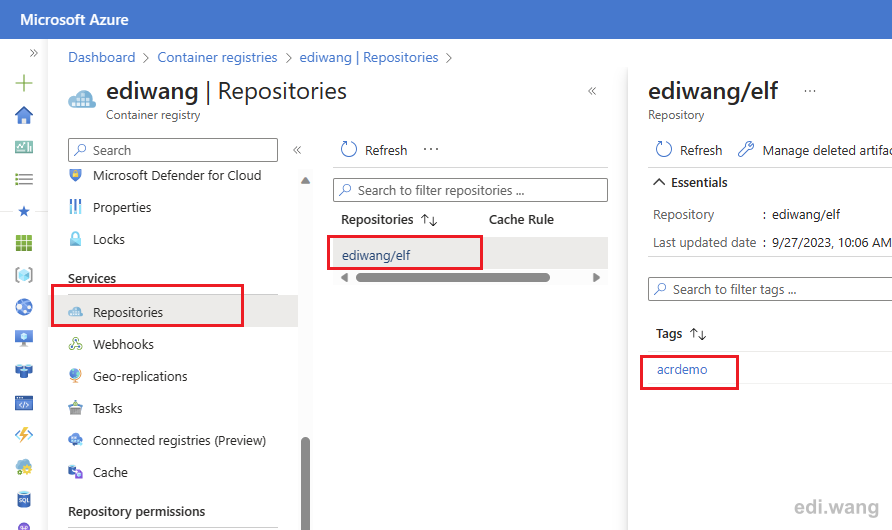The height and width of the screenshot is (530, 892).
Task: Refresh the repositories list
Action: 374,150
